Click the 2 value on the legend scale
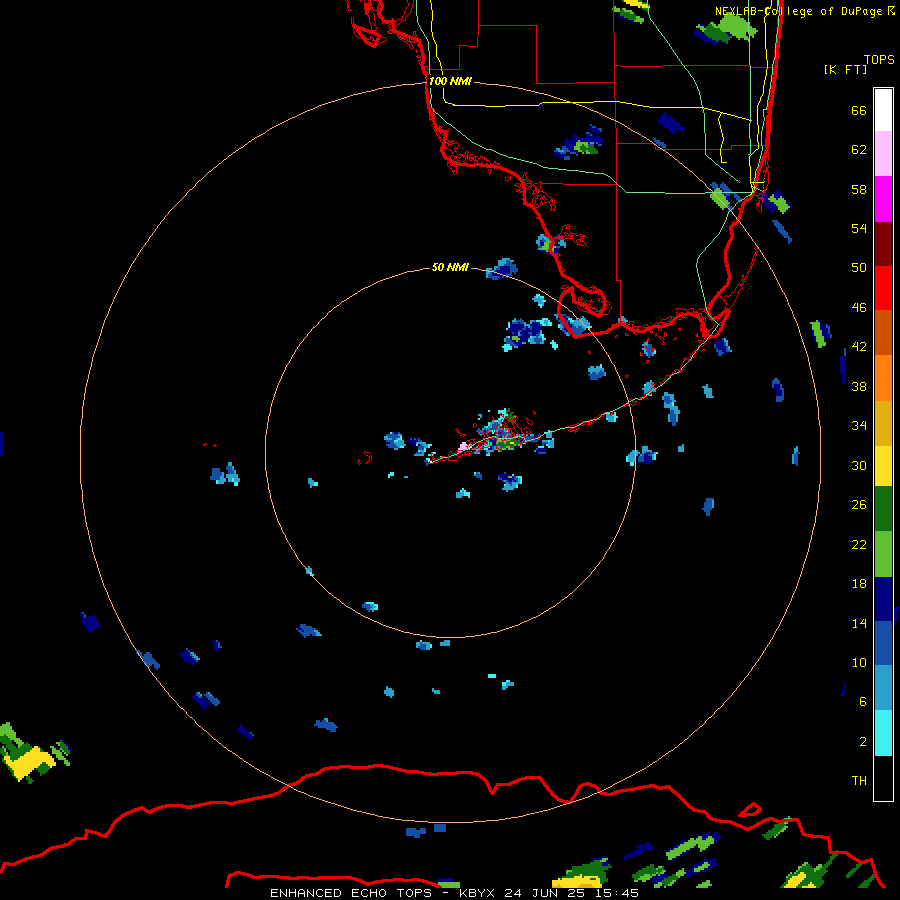900x900 pixels. [863, 741]
